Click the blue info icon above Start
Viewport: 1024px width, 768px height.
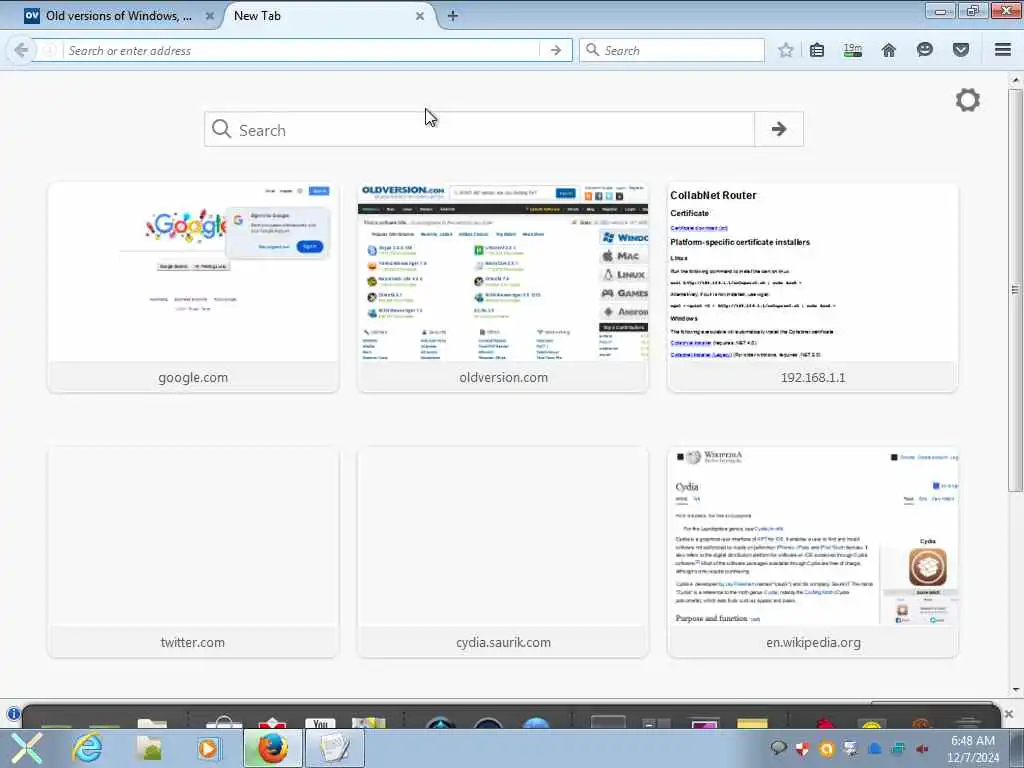12,714
